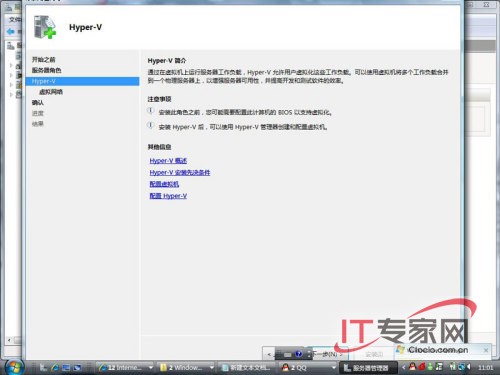Image resolution: width=500 pixels, height=375 pixels.
Task: Open dropdown of 2 Windows taskbar group
Action: click(x=211, y=367)
